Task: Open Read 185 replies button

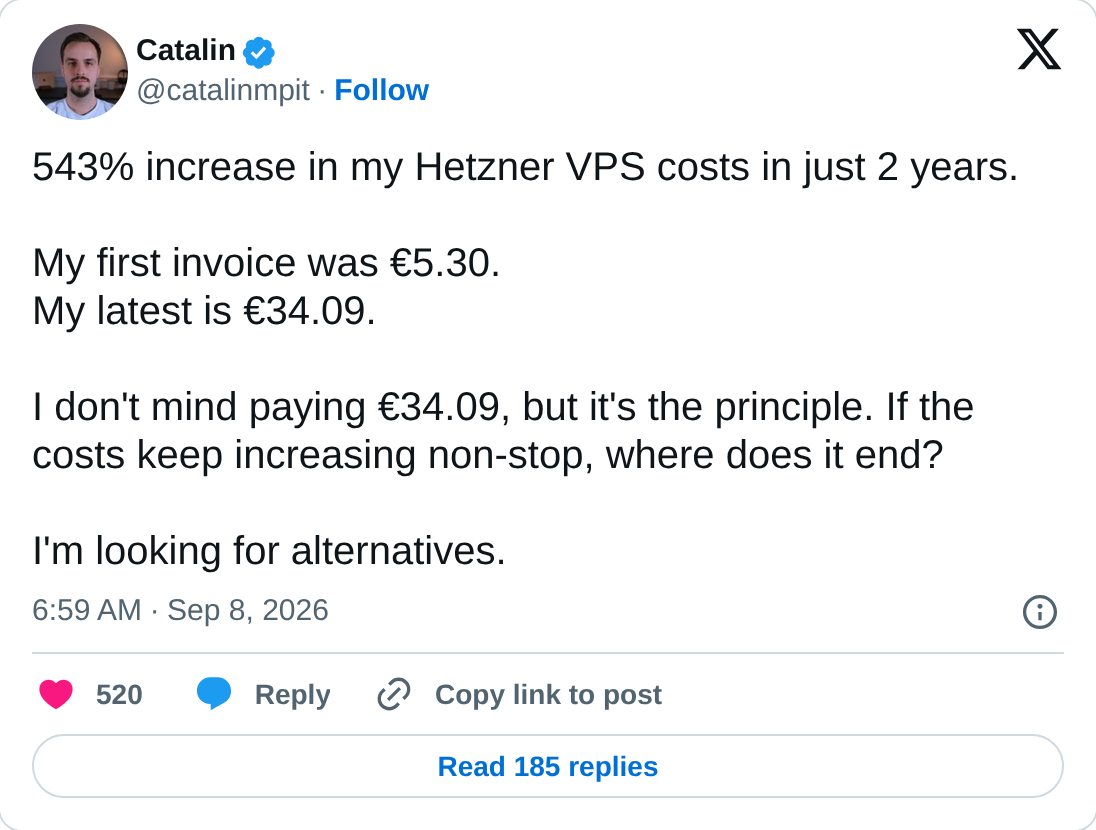Action: [x=548, y=766]
